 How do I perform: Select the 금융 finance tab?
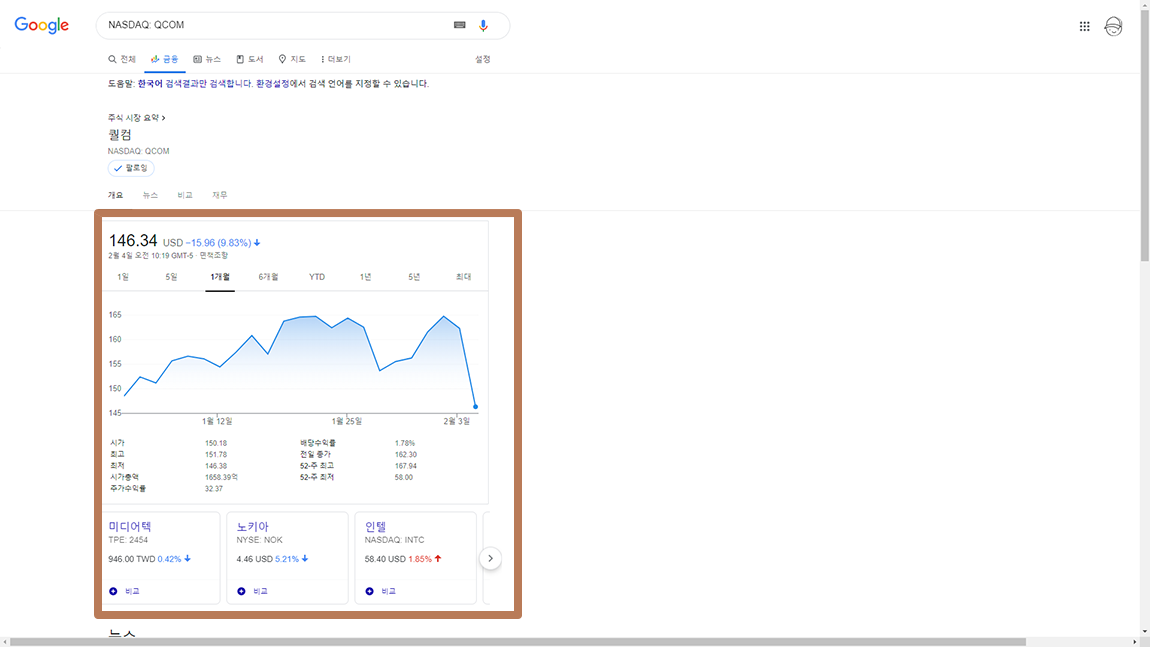click(164, 59)
